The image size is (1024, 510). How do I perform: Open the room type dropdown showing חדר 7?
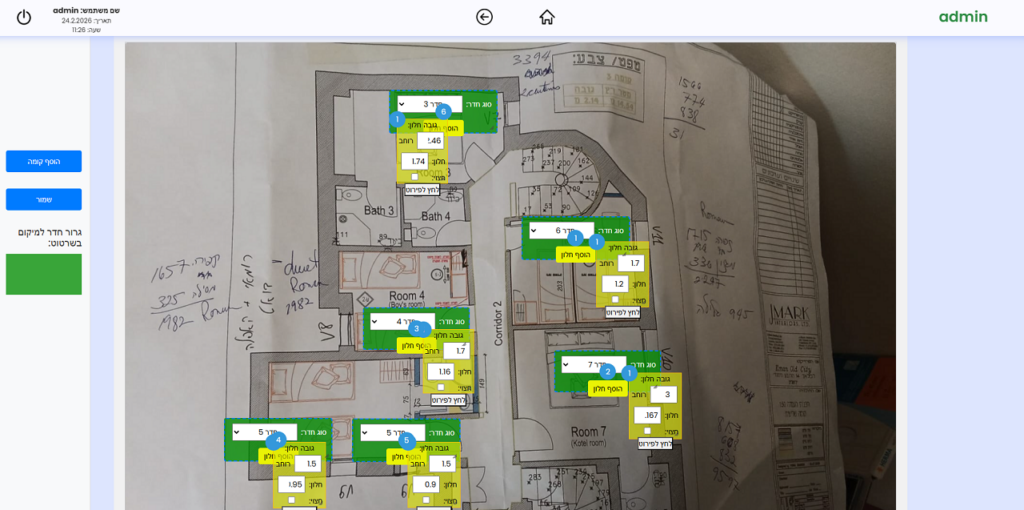coord(592,365)
